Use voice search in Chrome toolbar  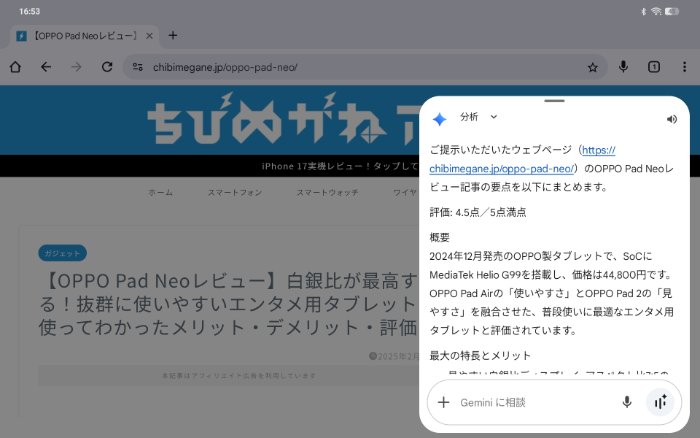[x=623, y=67]
